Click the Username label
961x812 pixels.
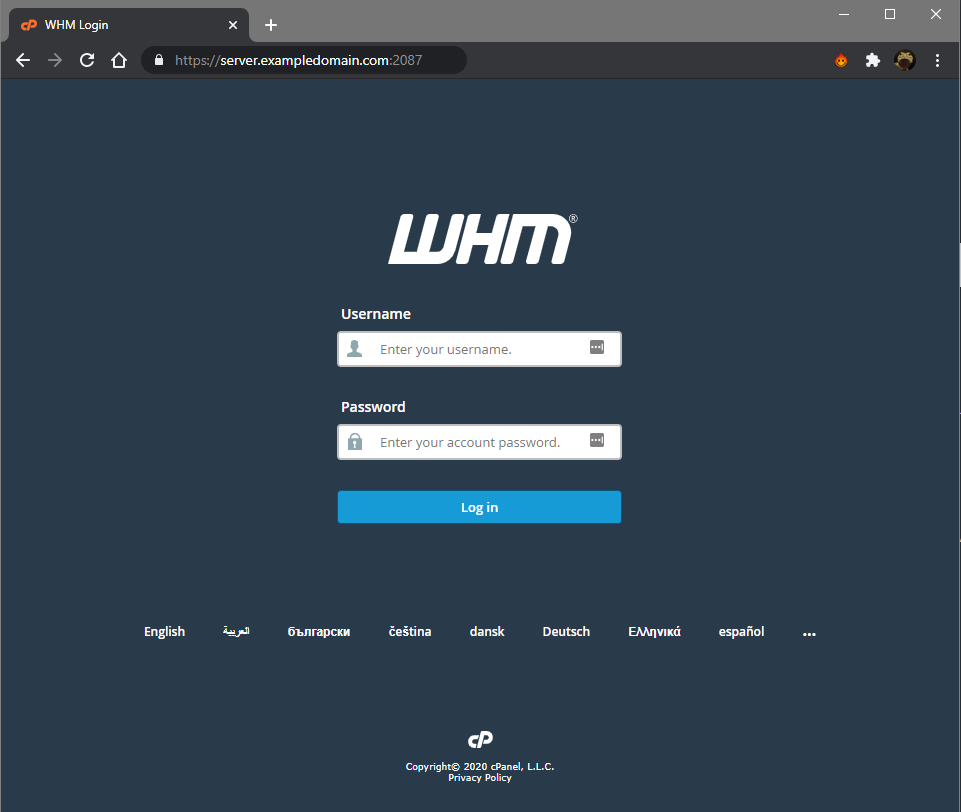376,314
